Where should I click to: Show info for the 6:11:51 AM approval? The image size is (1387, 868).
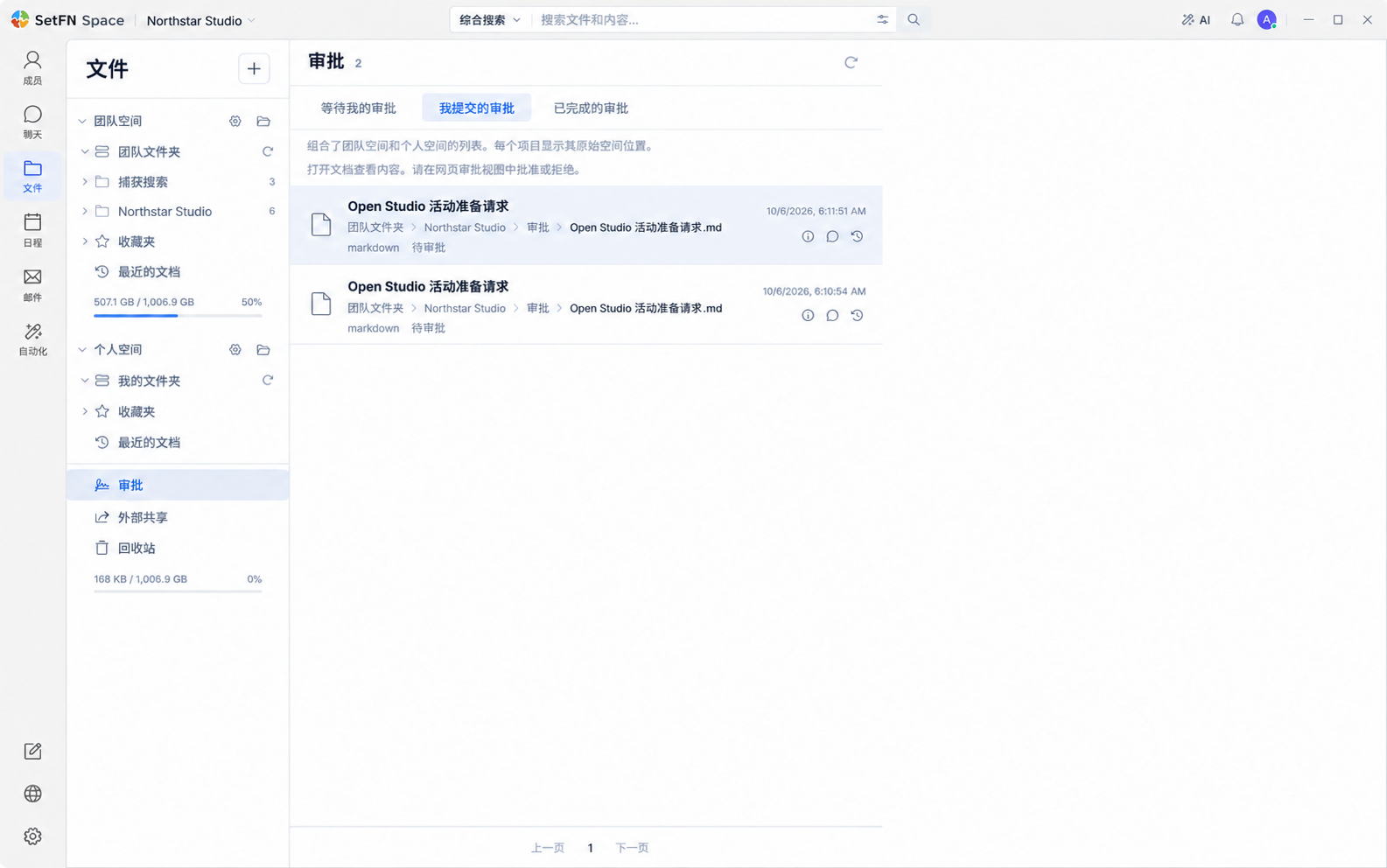point(808,236)
